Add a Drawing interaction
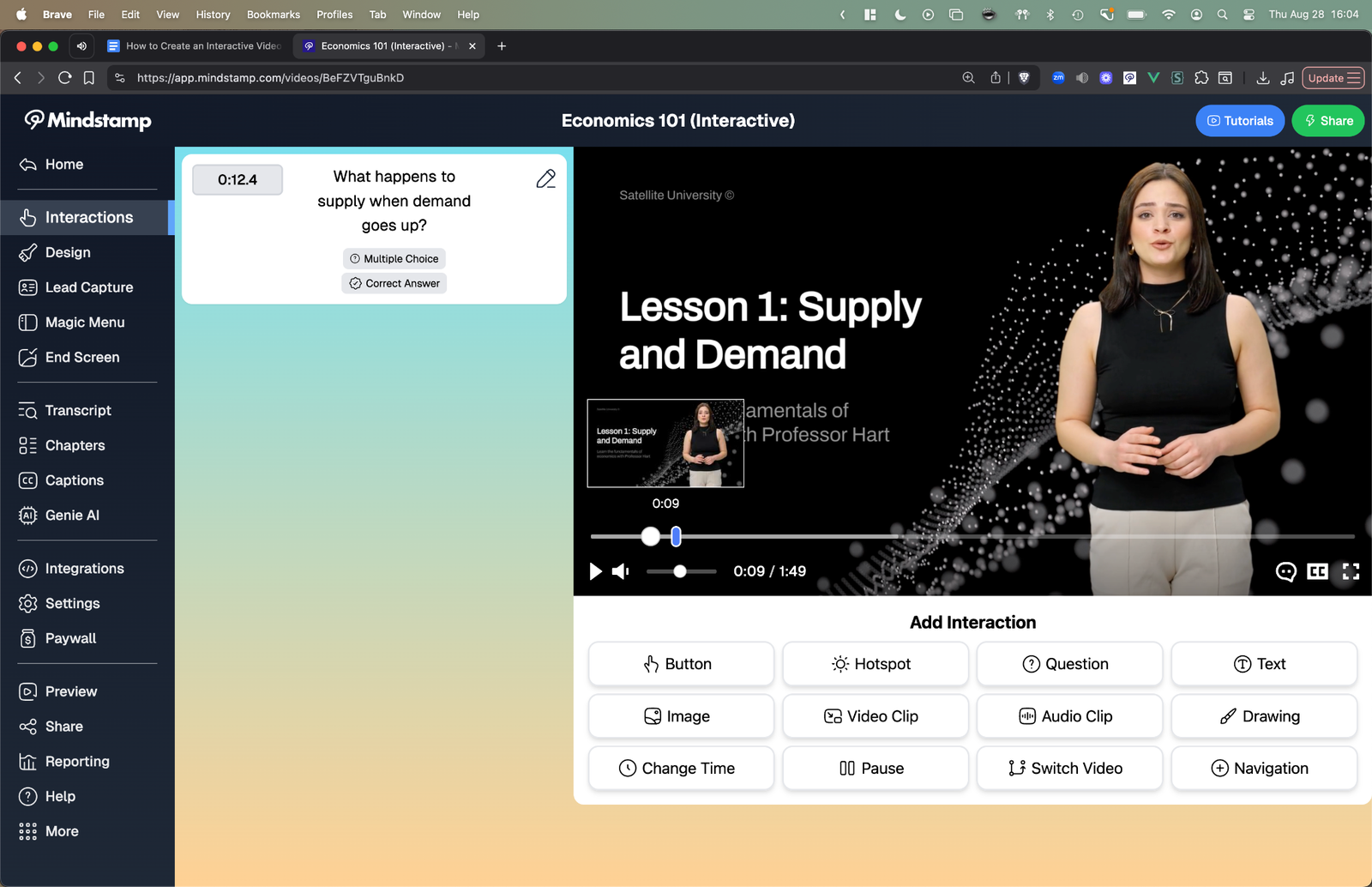1372x887 pixels. tap(1263, 716)
